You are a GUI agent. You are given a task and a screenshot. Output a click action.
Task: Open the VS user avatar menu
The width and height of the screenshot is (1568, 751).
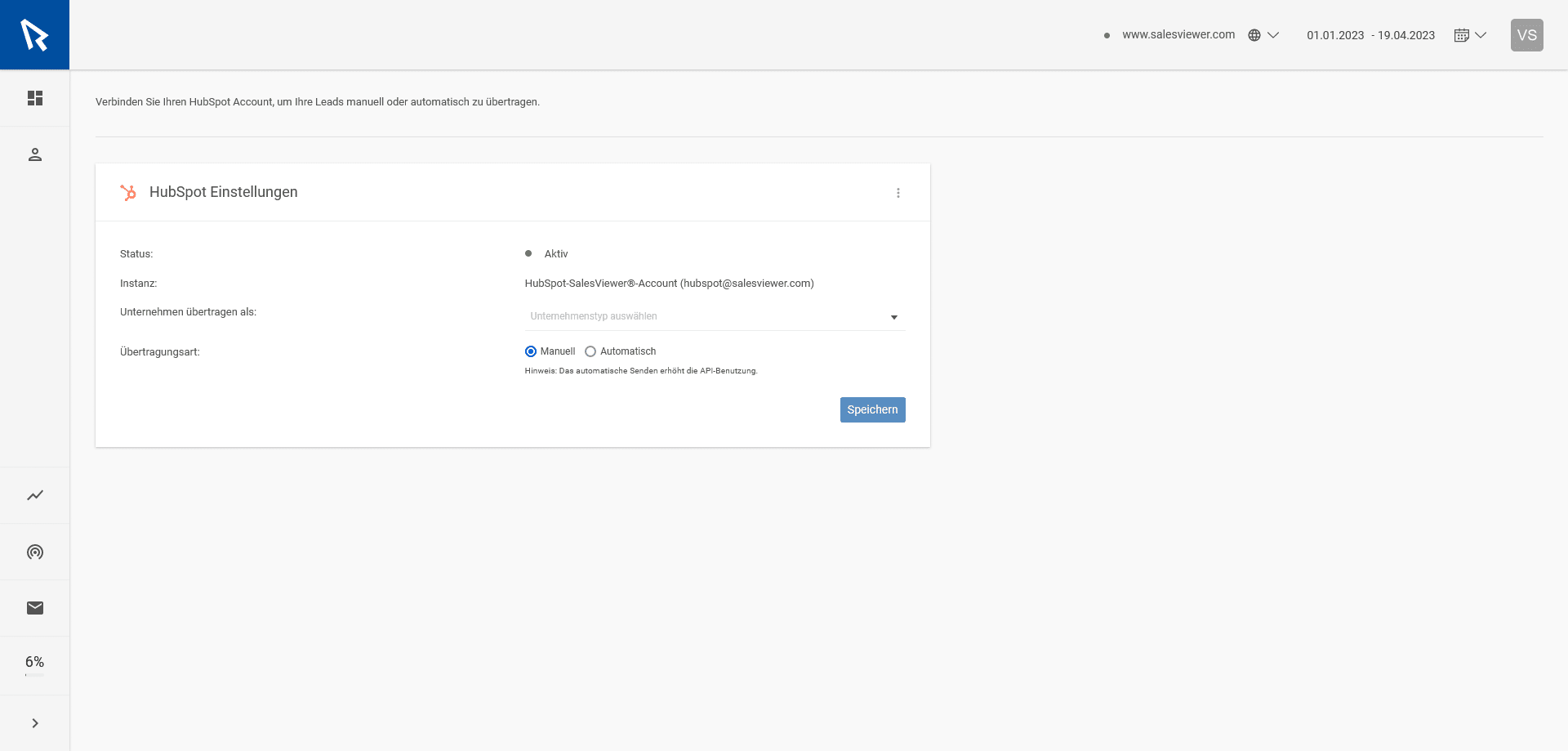(x=1526, y=35)
